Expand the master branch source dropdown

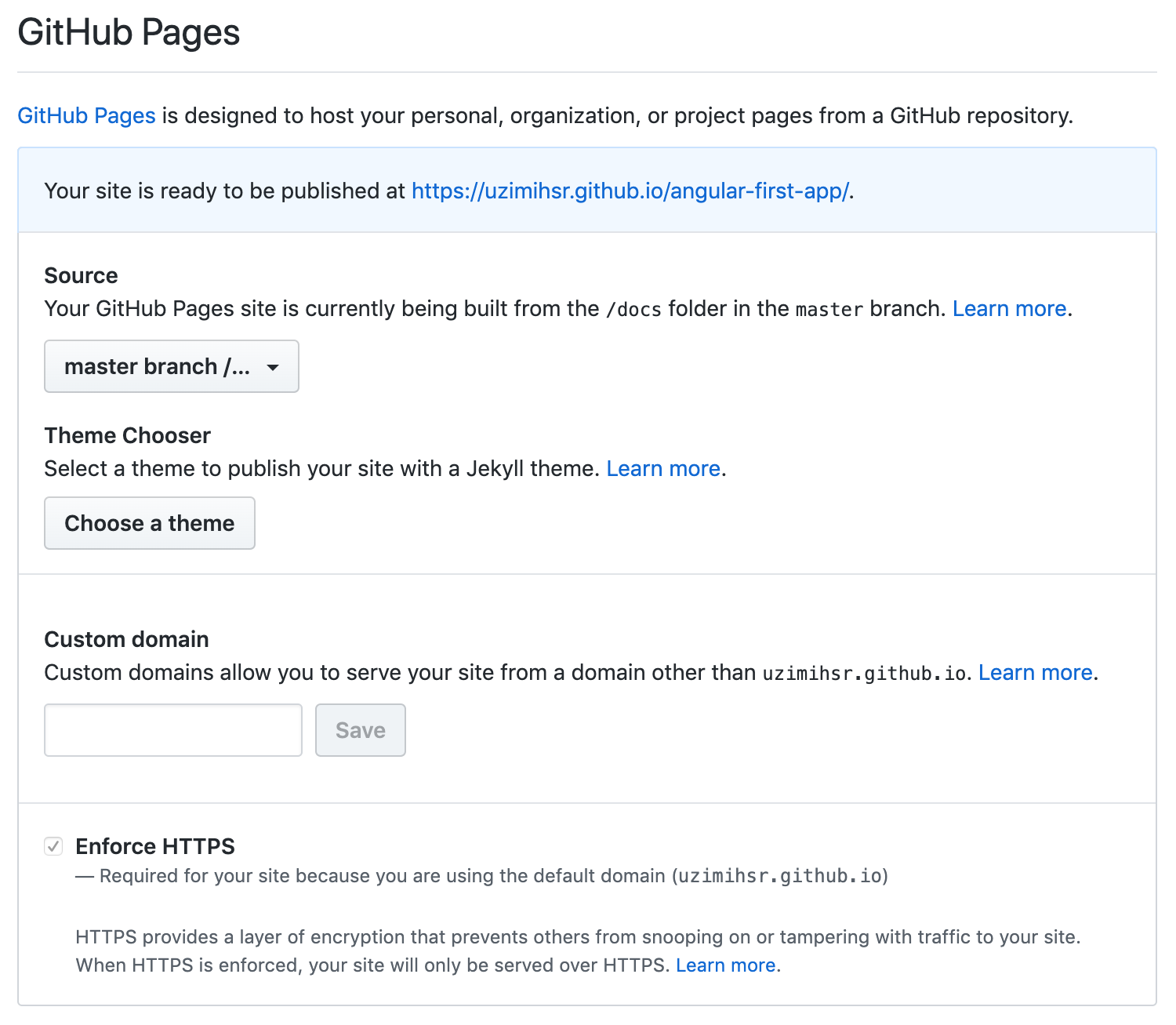[172, 366]
